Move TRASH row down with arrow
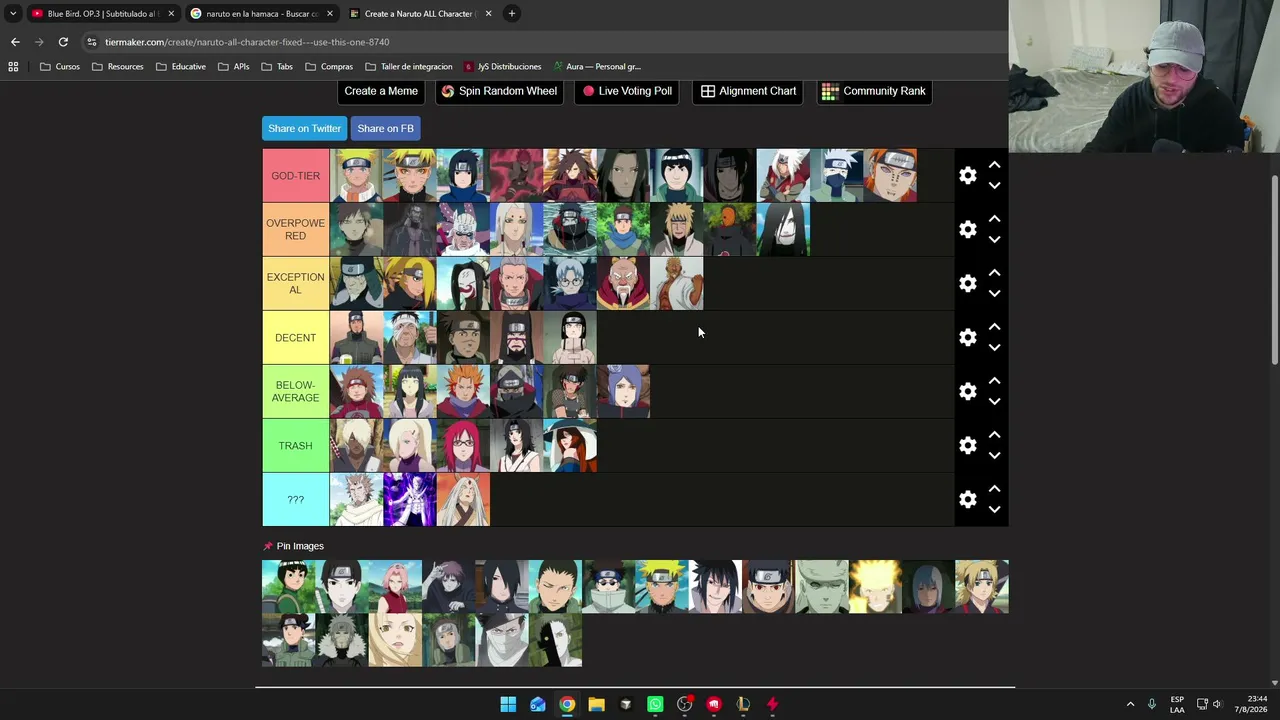The image size is (1280, 720). click(x=994, y=456)
